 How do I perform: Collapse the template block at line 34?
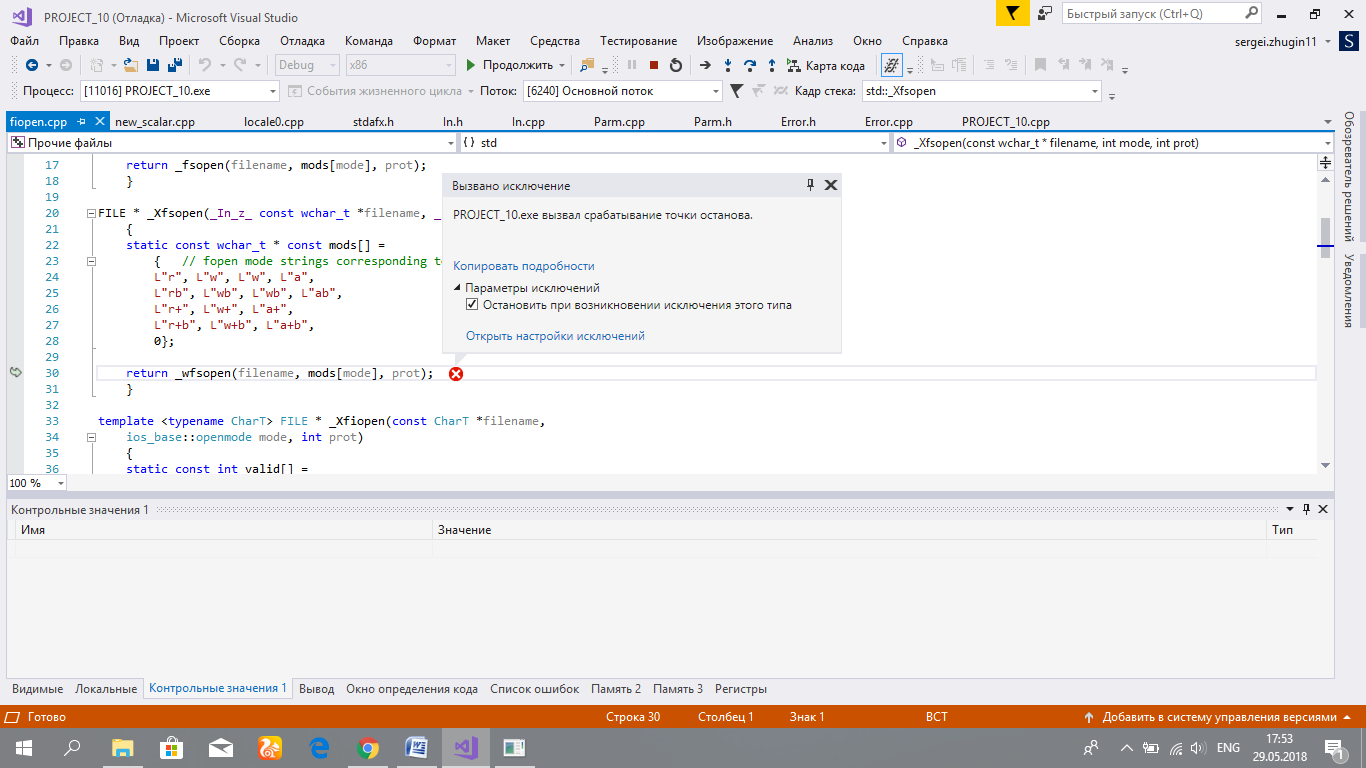point(91,437)
